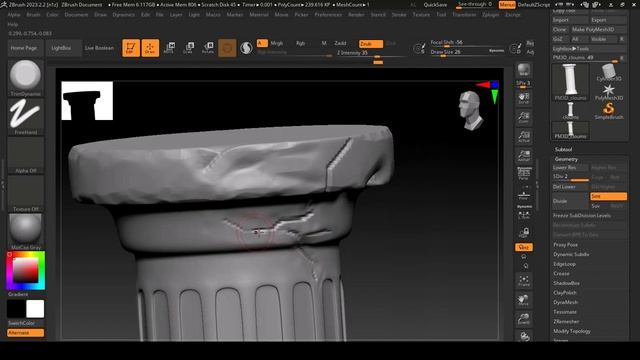This screenshot has width=640, height=360.
Task: Select the Rotate transform icon in top shelf
Action: point(208,48)
